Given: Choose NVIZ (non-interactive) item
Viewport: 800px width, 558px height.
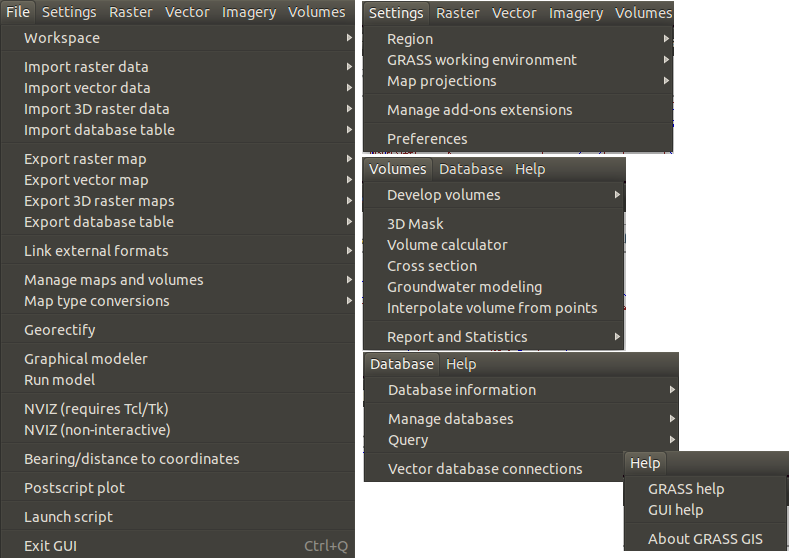Looking at the screenshot, I should coord(178,430).
